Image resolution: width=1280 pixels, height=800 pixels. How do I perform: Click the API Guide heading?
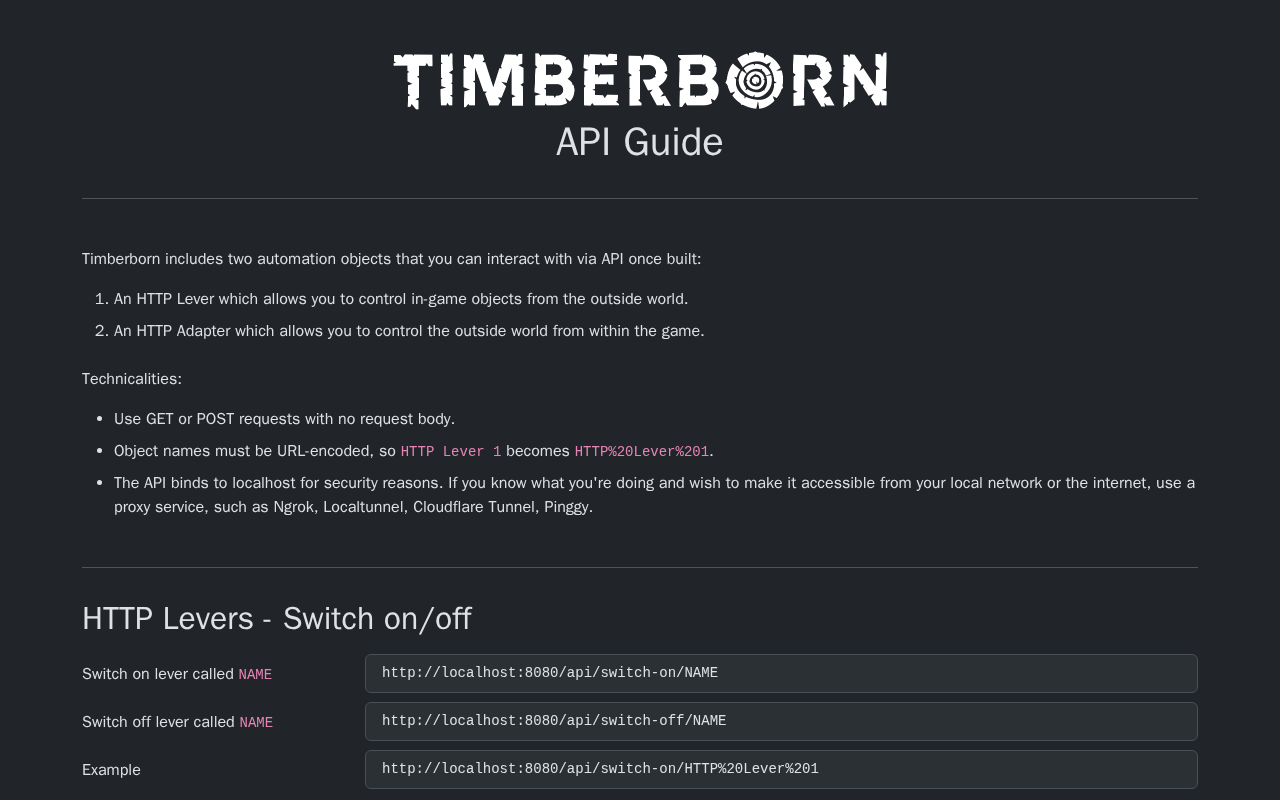pyautogui.click(x=639, y=142)
